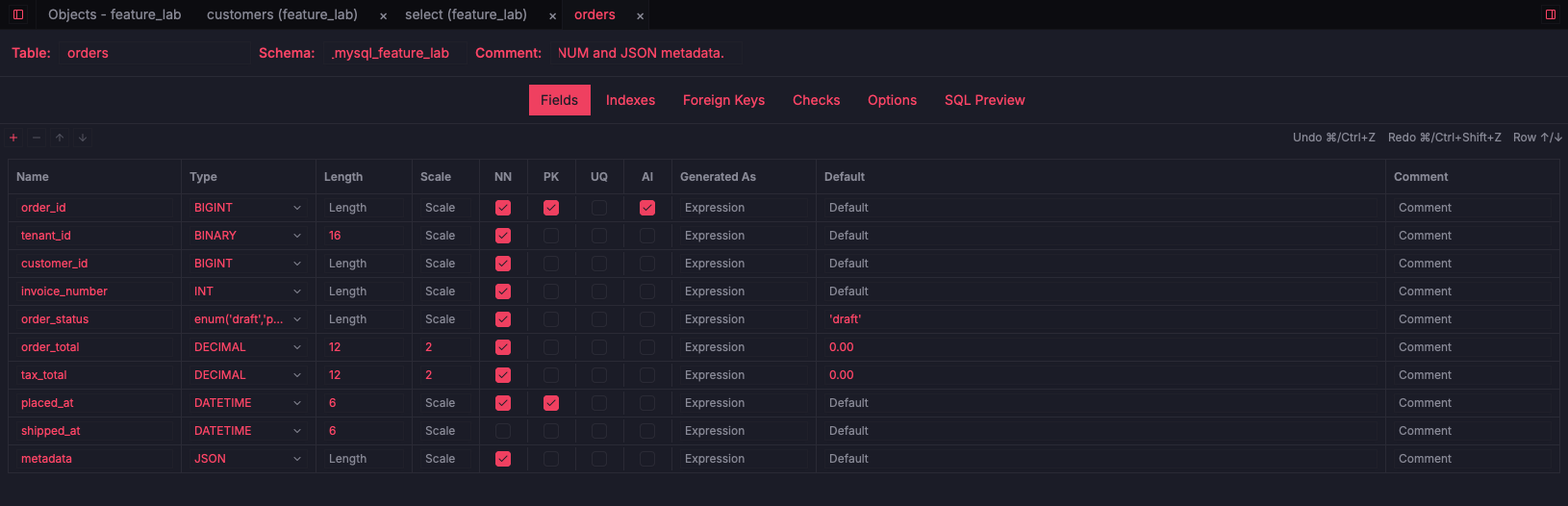Screen dimensions: 1568x506
Task: Open the enum type dropdown for order_status
Action: [248, 319]
